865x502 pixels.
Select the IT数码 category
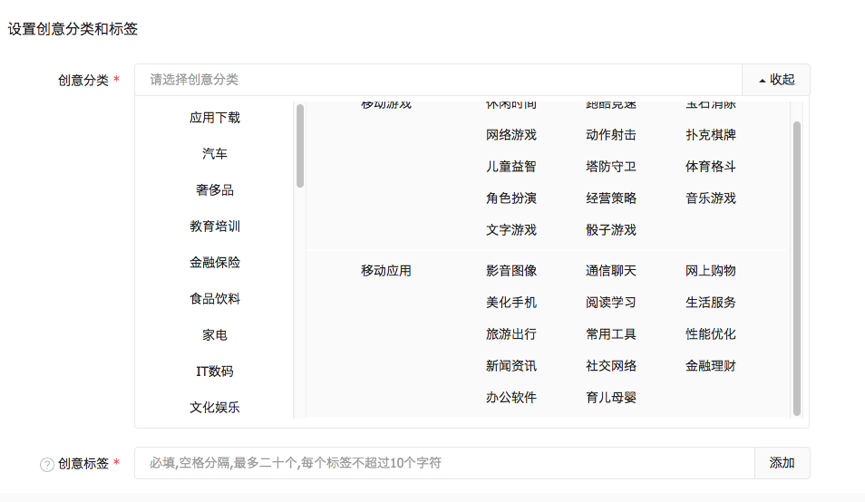coord(215,372)
